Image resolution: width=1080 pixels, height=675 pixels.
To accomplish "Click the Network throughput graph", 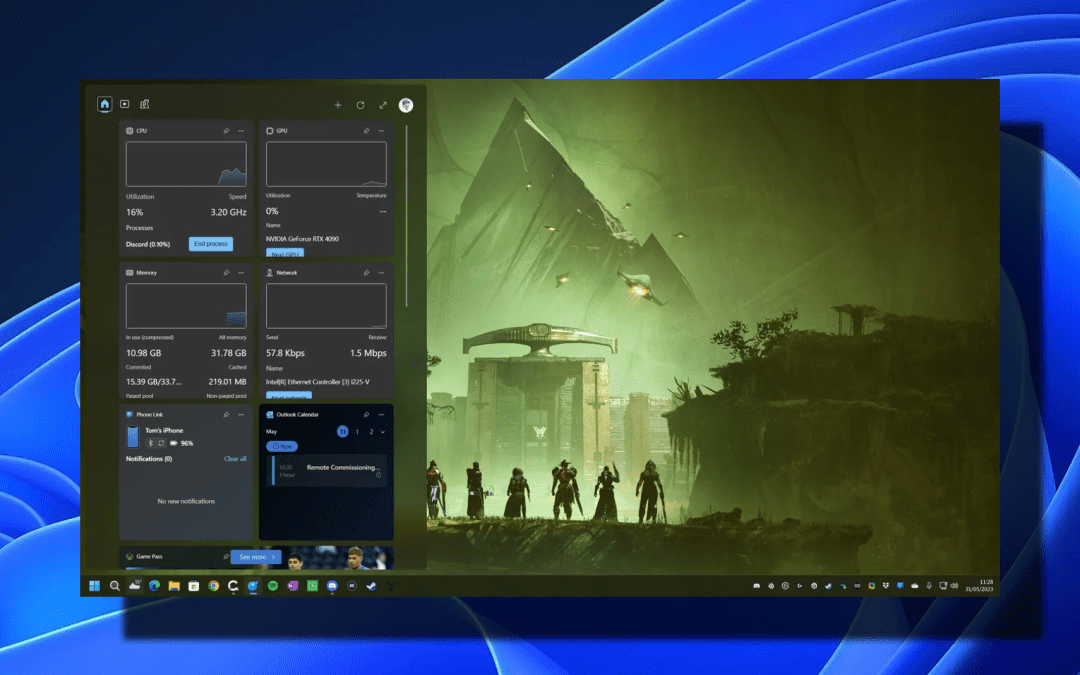I will point(326,305).
